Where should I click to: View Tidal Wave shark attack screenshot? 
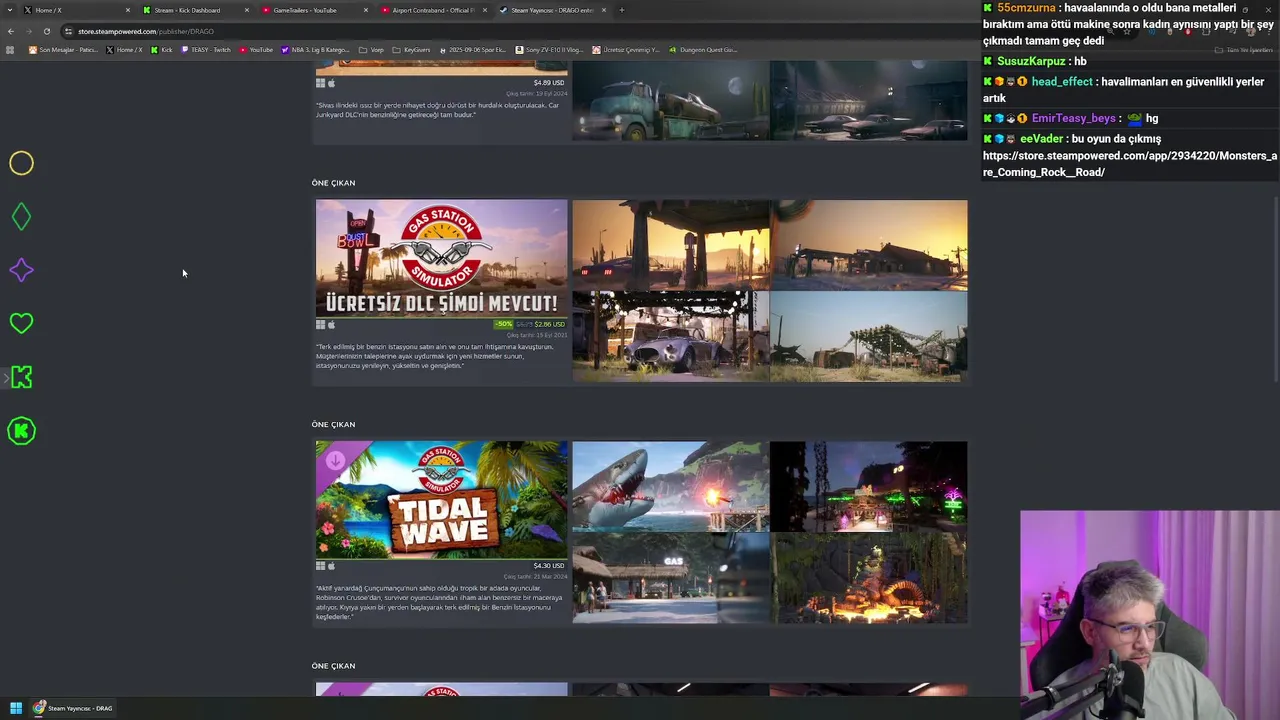tap(670, 486)
